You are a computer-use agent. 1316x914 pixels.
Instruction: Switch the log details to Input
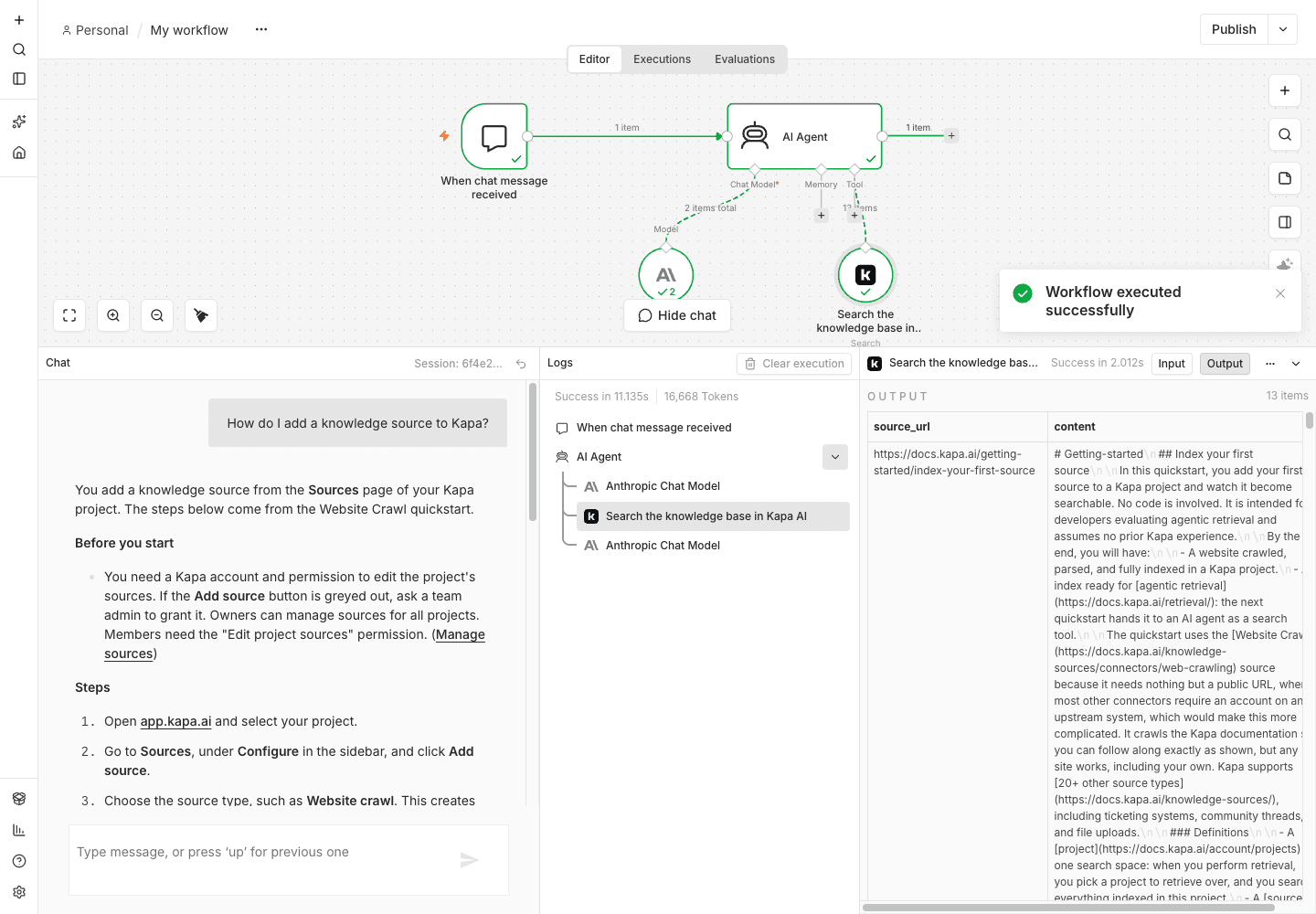click(x=1172, y=364)
